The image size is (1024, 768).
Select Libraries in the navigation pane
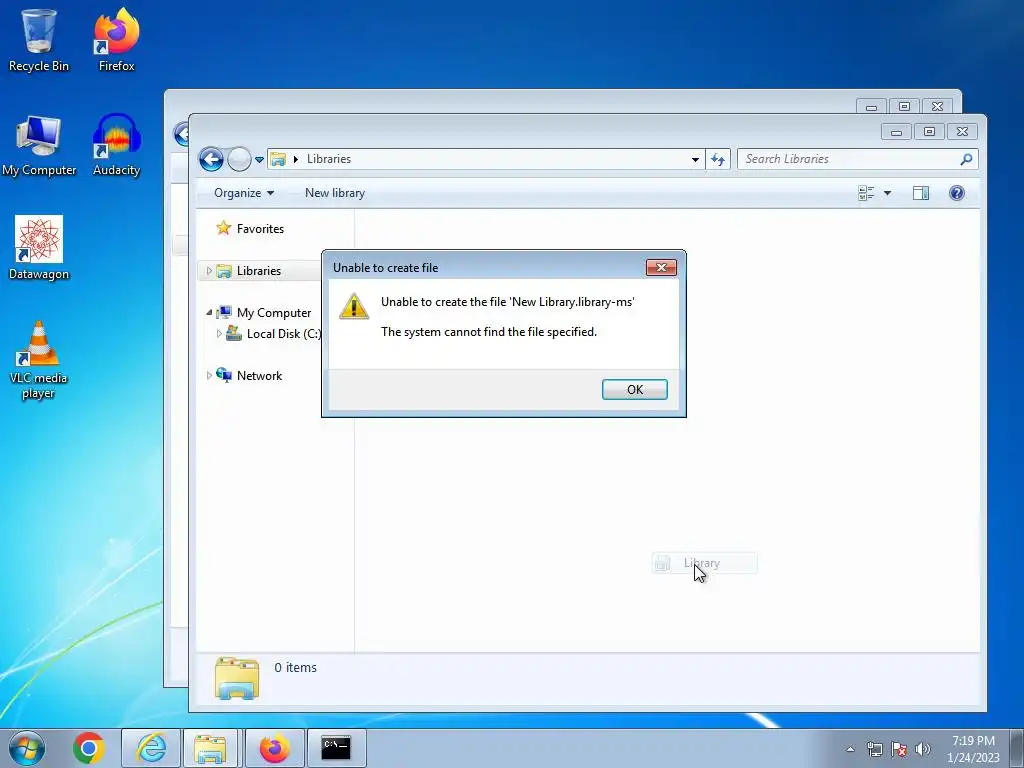[x=259, y=270]
